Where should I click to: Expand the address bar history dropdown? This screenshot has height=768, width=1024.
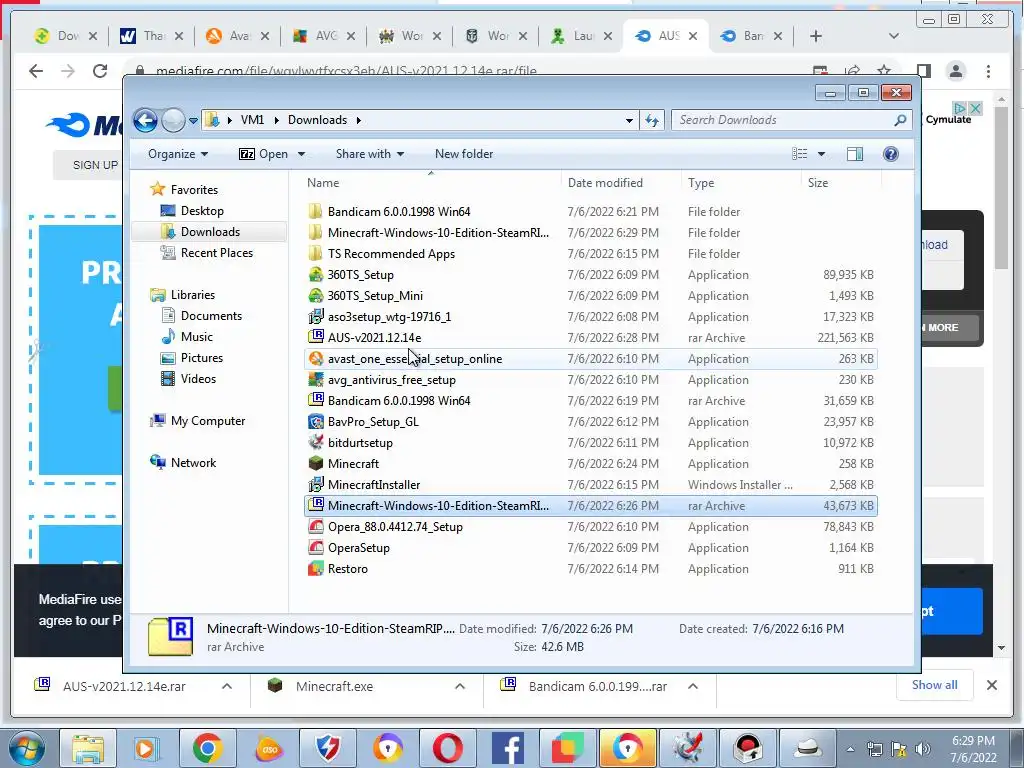click(x=629, y=120)
